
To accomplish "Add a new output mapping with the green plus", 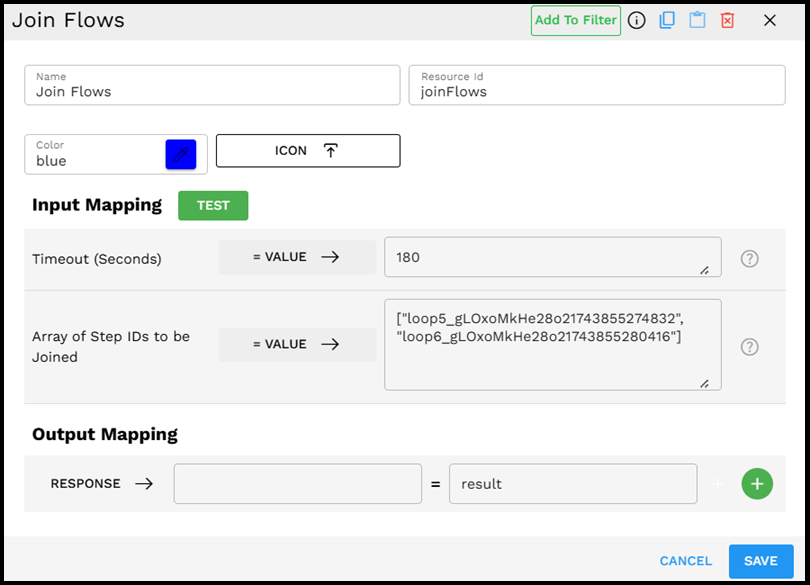I will pos(757,483).
